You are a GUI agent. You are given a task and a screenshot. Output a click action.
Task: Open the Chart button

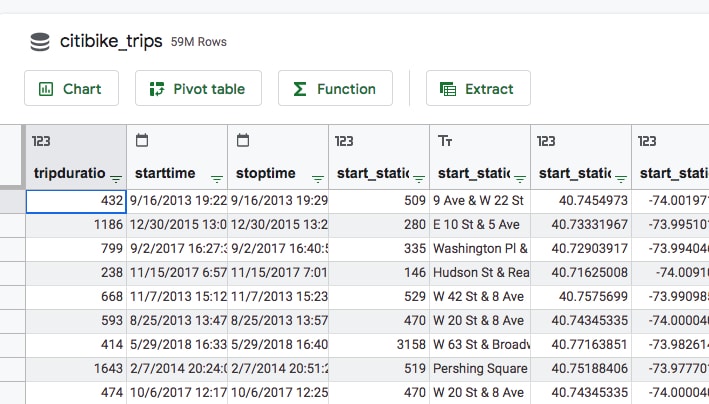click(71, 88)
